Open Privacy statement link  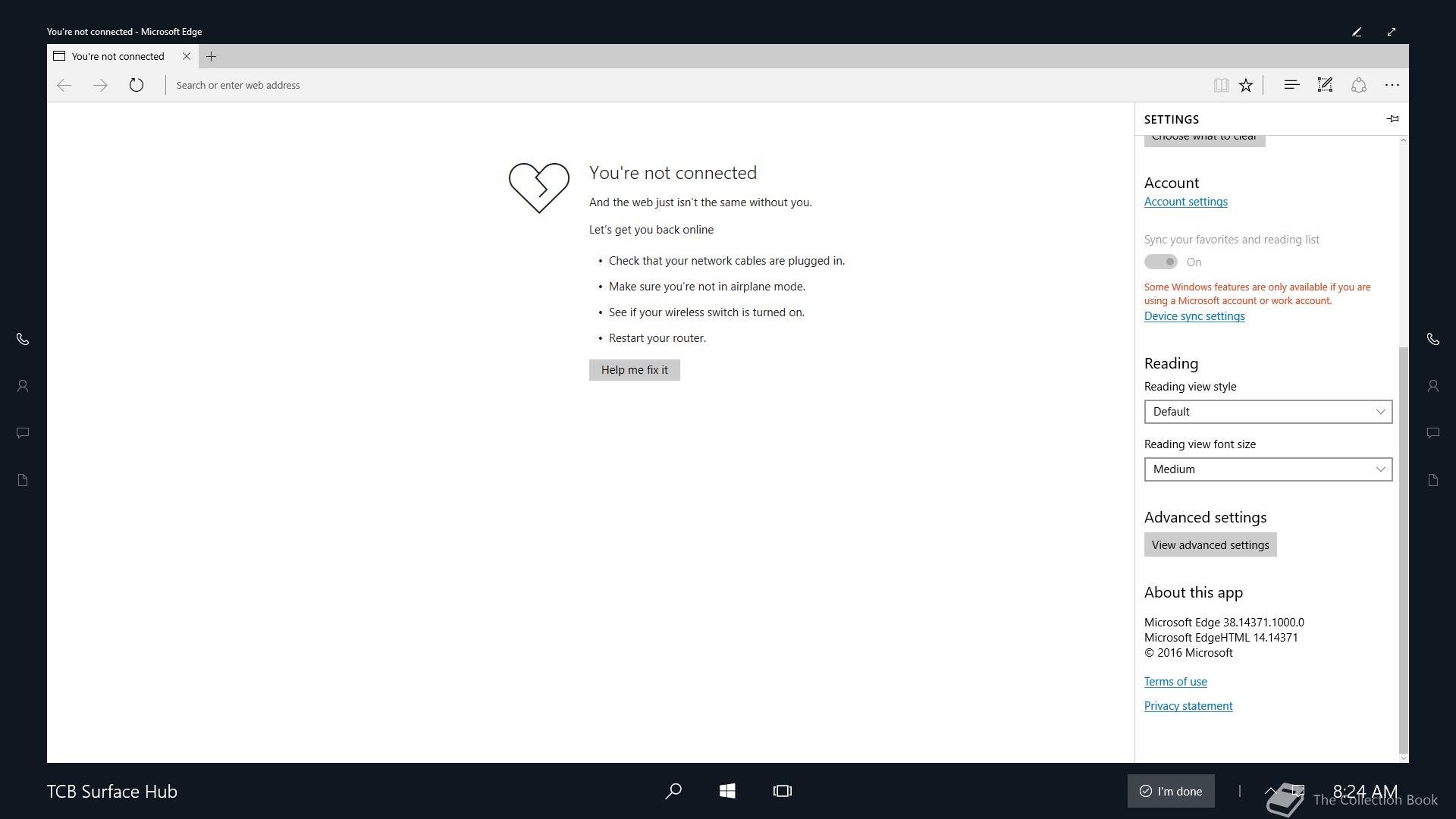(1188, 706)
